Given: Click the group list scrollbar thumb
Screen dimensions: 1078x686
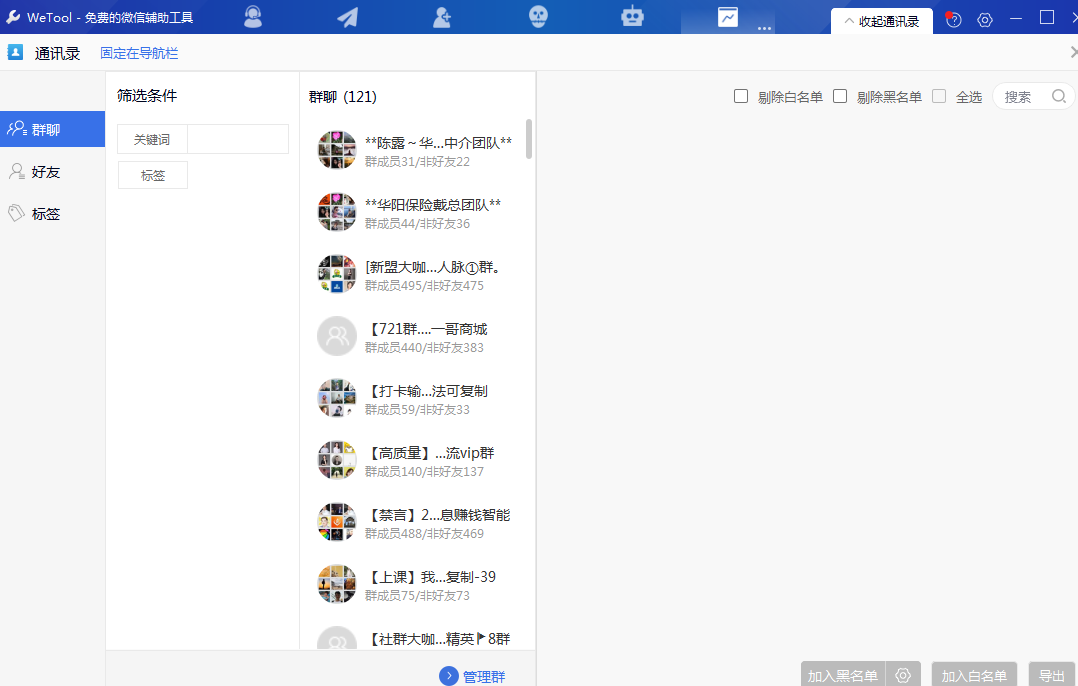Looking at the screenshot, I should [529, 139].
